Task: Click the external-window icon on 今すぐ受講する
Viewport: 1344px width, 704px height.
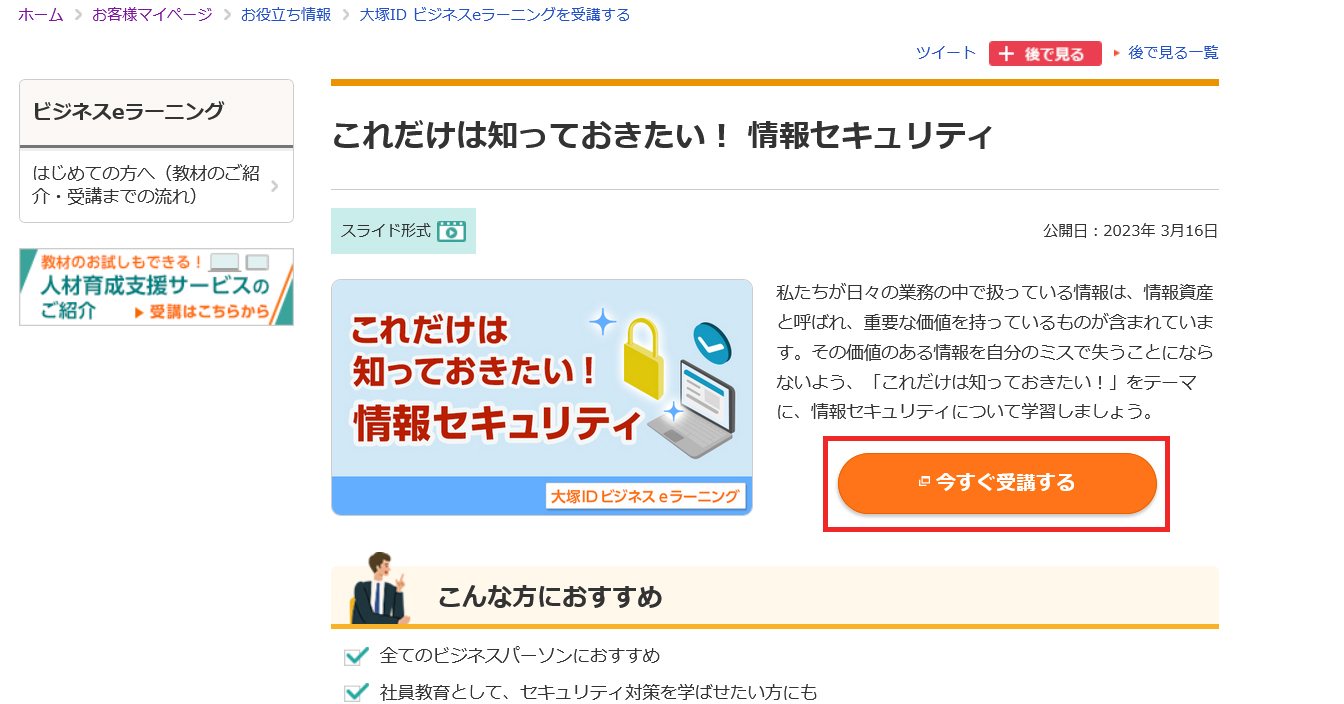Action: click(924, 482)
